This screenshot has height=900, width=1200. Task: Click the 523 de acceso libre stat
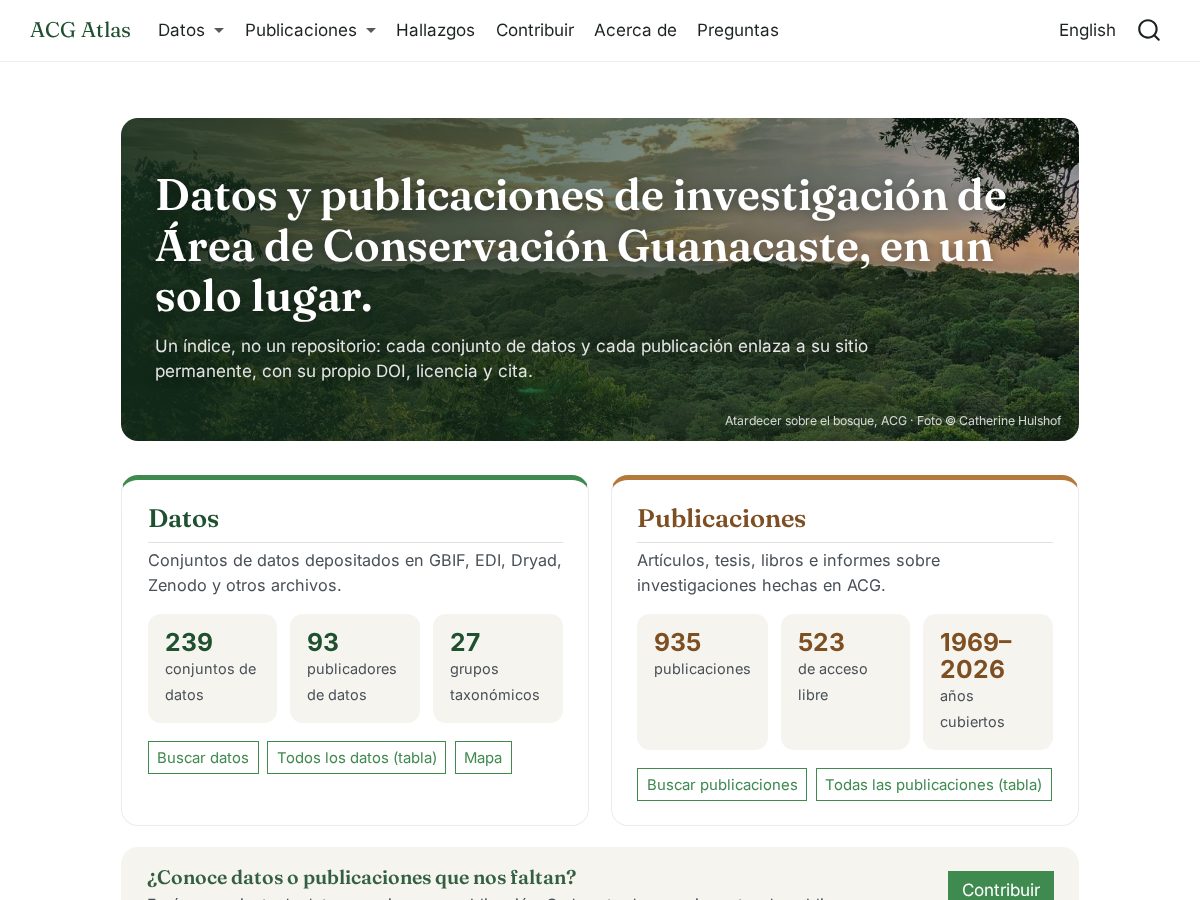[845, 681]
